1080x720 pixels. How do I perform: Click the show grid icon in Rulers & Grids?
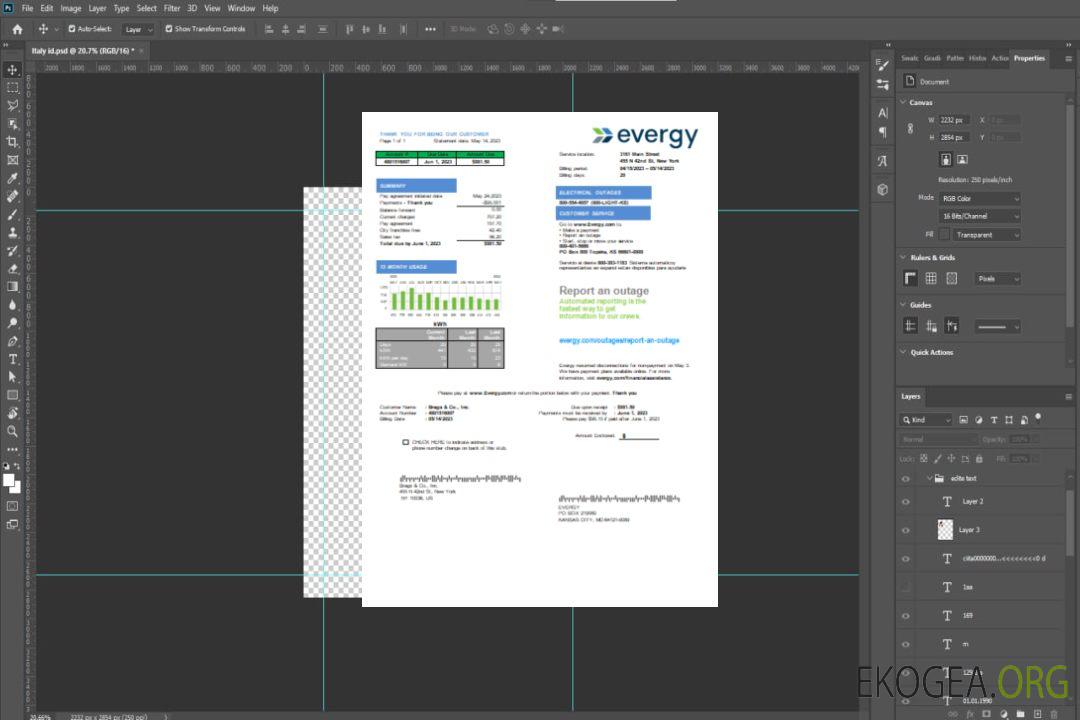[x=931, y=278]
